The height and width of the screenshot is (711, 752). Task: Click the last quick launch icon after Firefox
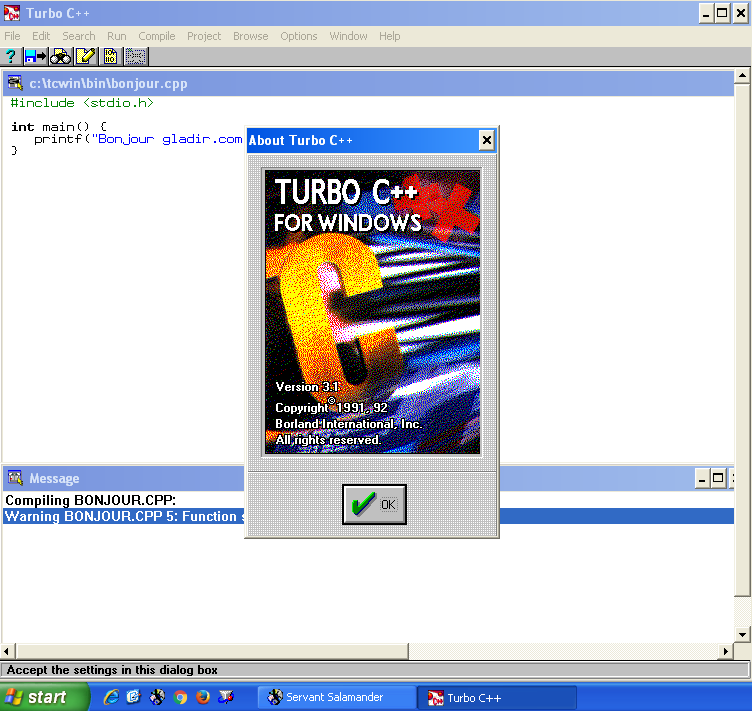pos(226,697)
